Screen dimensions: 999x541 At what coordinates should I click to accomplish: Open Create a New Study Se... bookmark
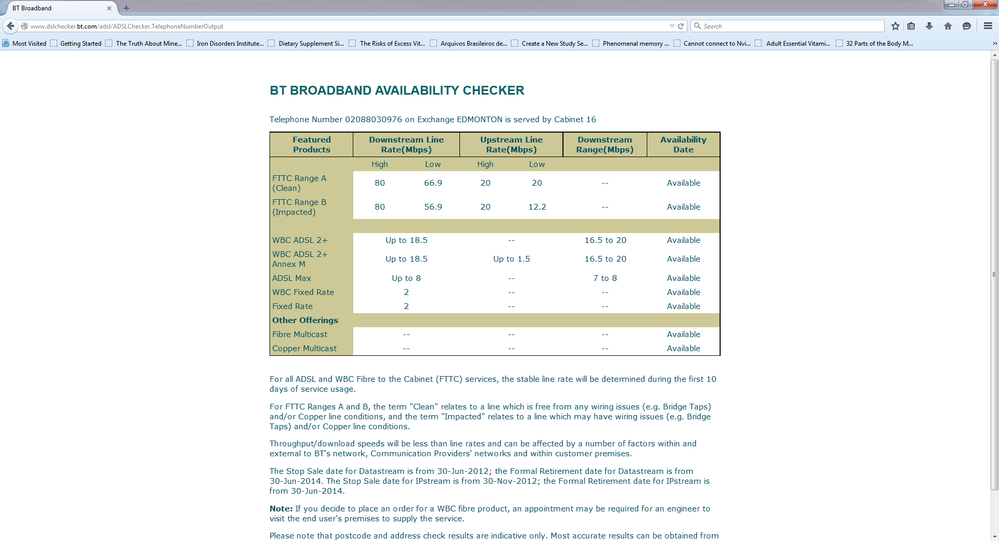[549, 43]
